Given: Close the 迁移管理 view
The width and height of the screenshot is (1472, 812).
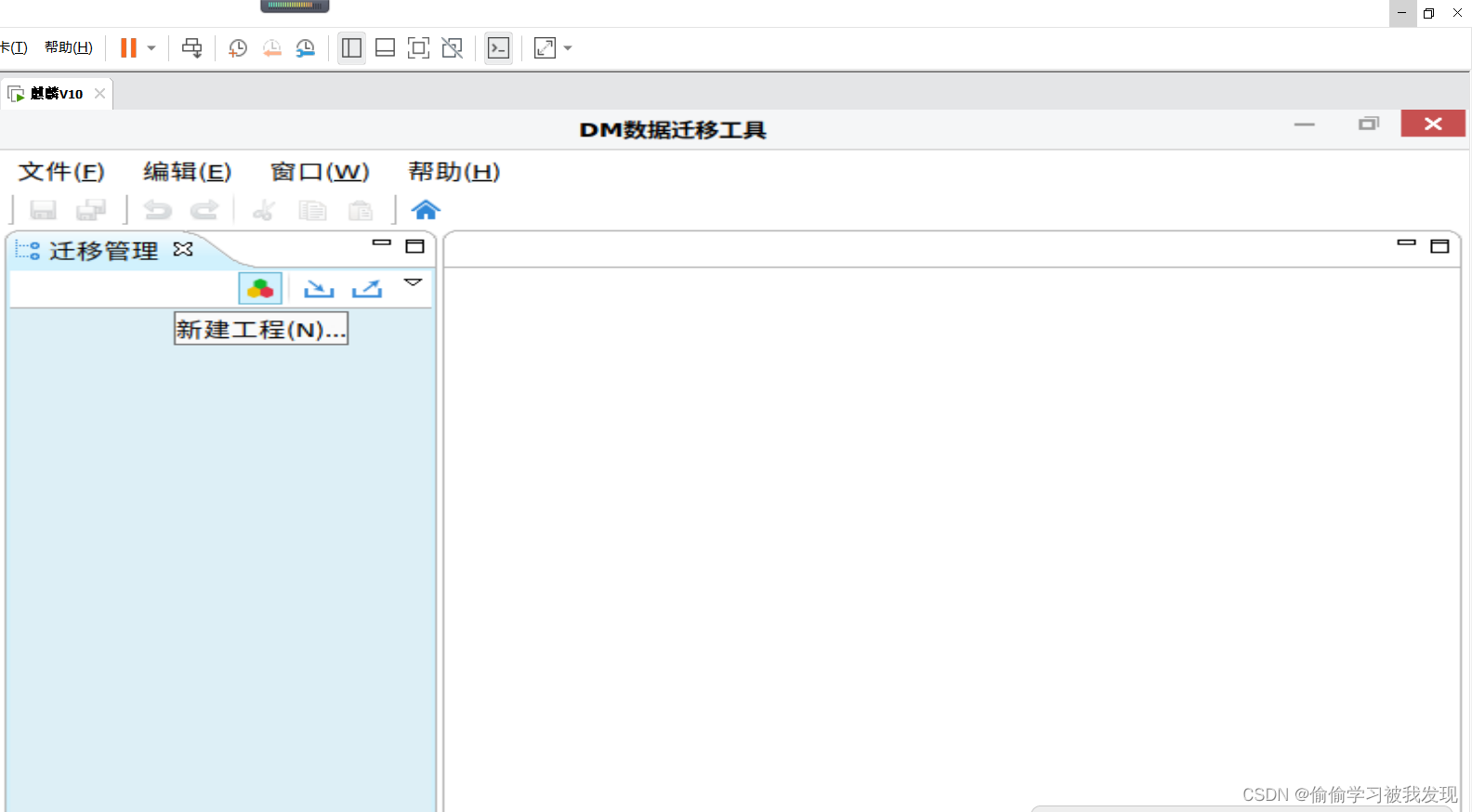Looking at the screenshot, I should point(183,249).
